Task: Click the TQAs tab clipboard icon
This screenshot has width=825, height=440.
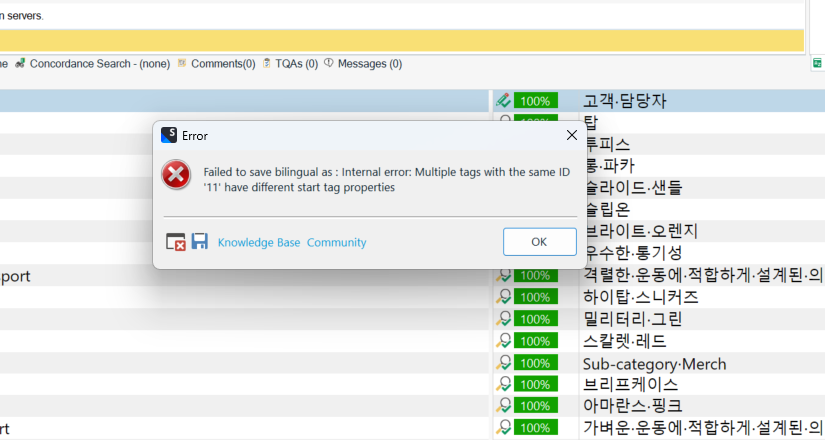Action: point(267,63)
